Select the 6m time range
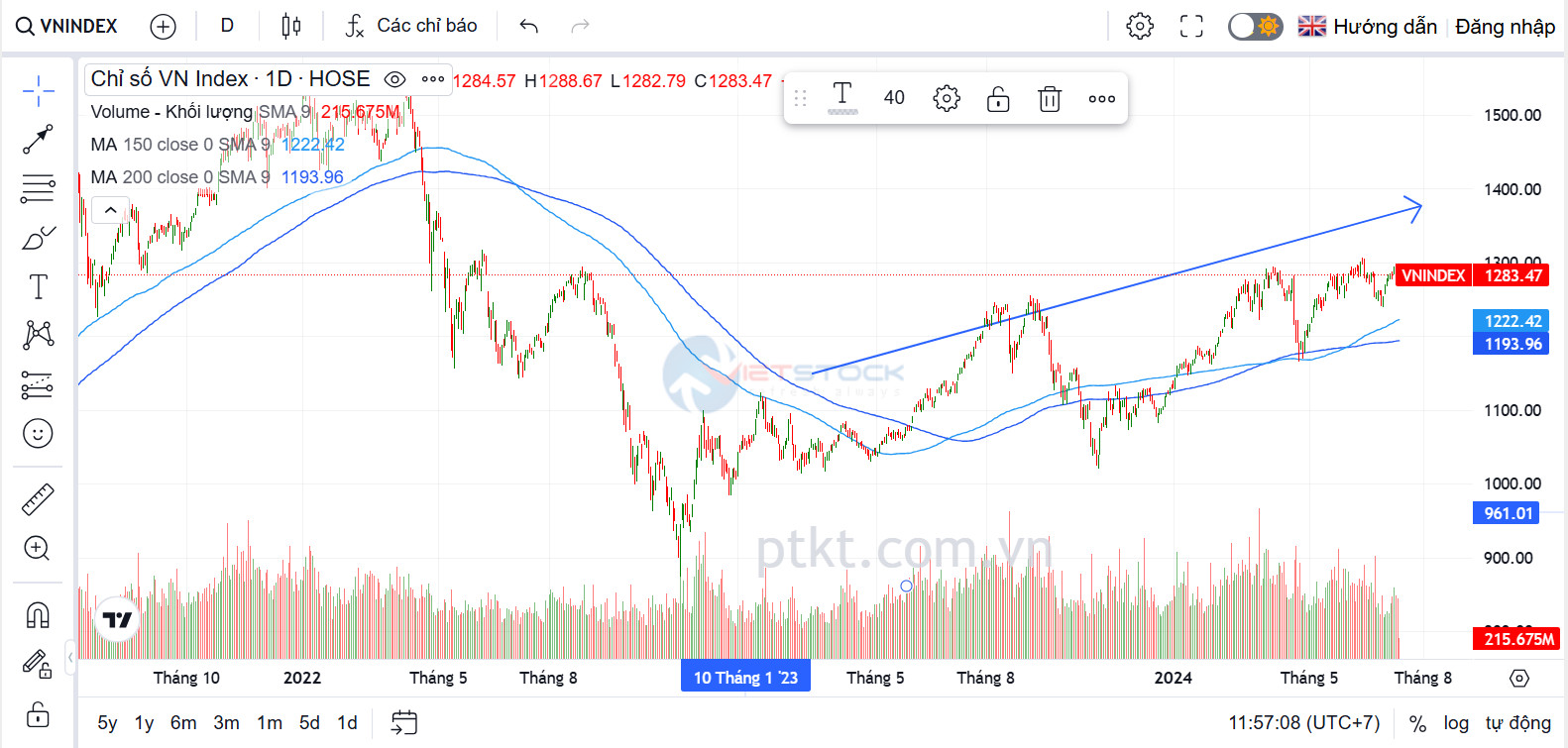This screenshot has width=1568, height=748. point(183,723)
